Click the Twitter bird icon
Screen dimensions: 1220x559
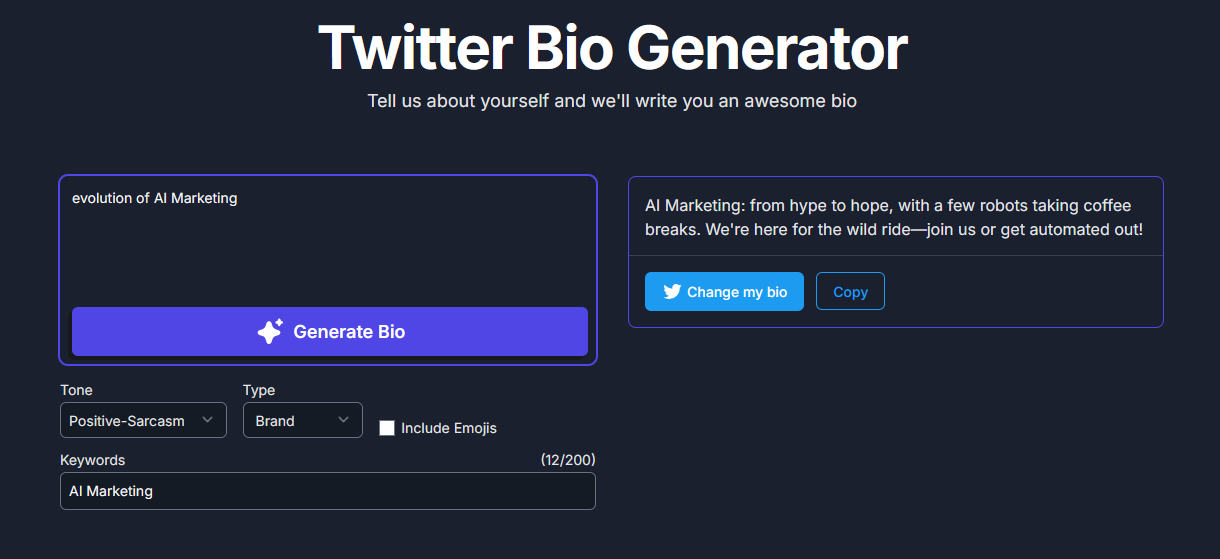tap(672, 292)
